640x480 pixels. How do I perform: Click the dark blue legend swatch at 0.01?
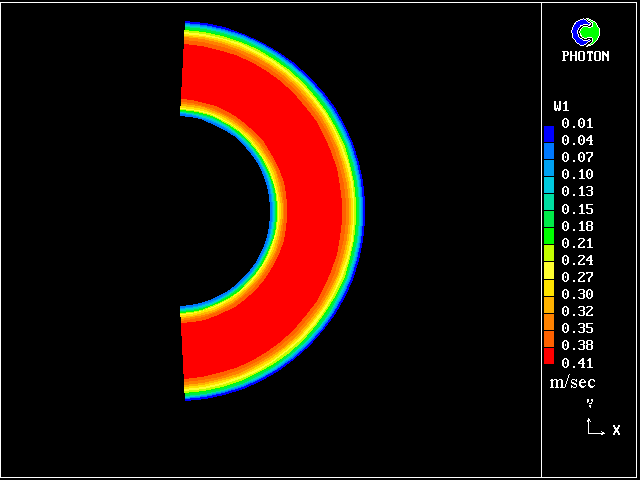[x=548, y=130]
